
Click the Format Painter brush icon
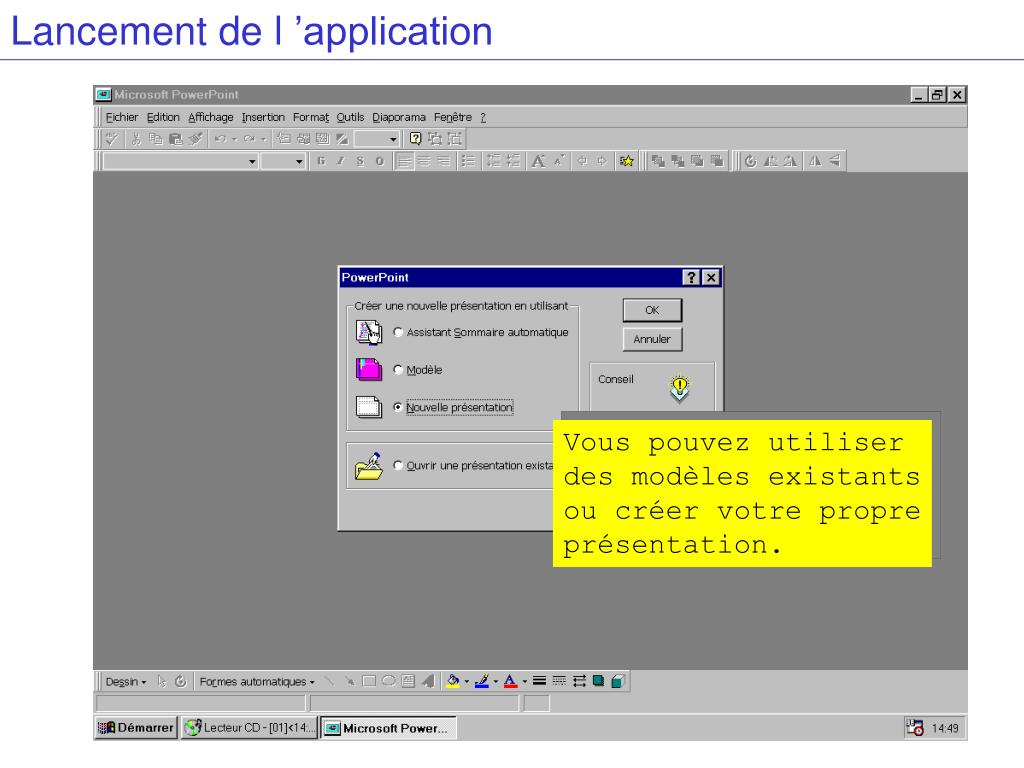pyautogui.click(x=195, y=138)
